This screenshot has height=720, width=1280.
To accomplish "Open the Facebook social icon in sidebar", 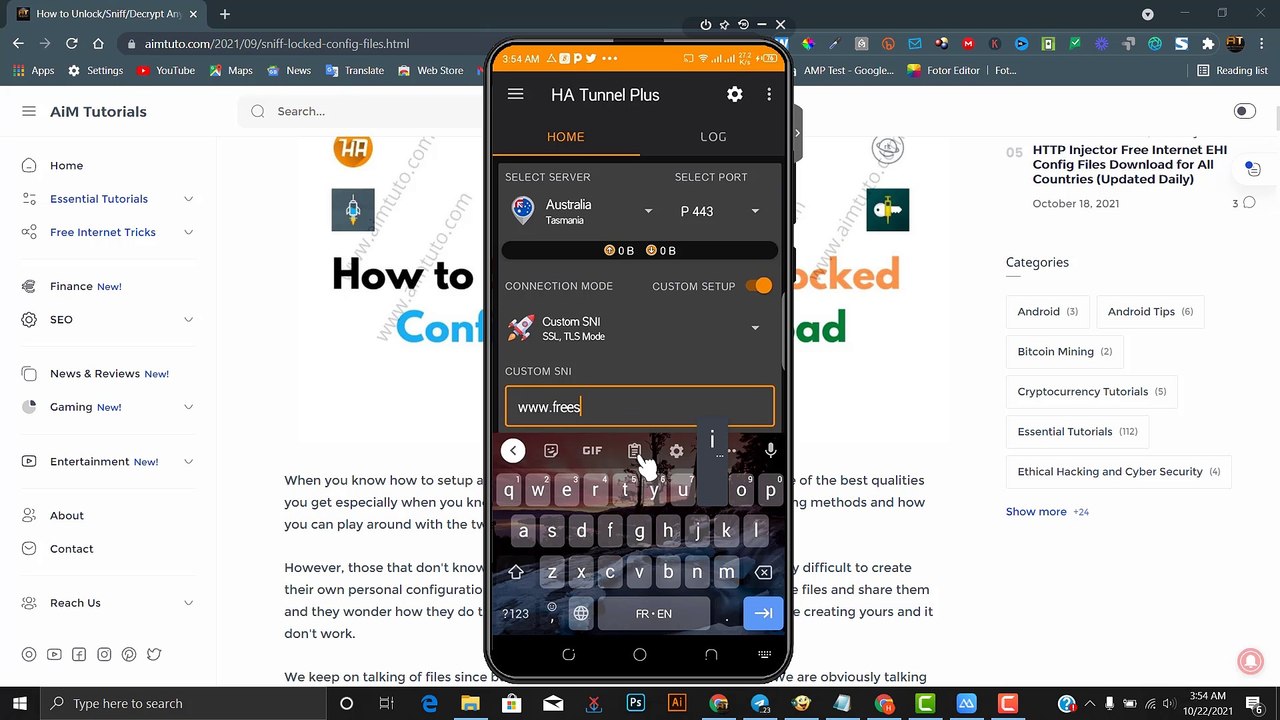I will pyautogui.click(x=79, y=655).
